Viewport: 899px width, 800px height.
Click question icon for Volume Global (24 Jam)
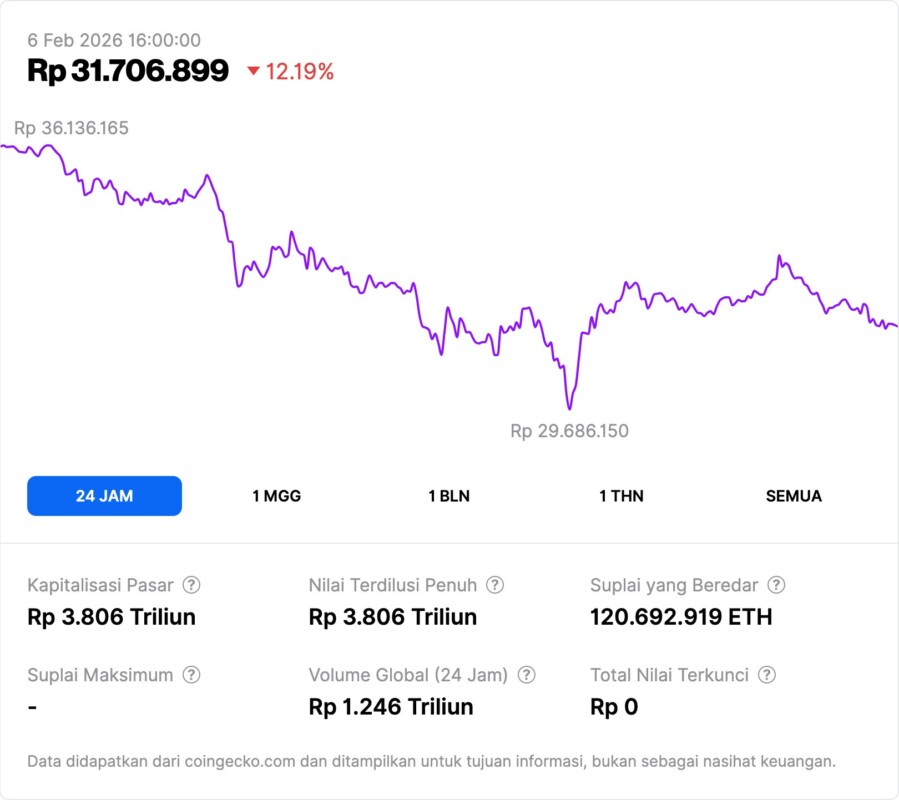pyautogui.click(x=526, y=675)
